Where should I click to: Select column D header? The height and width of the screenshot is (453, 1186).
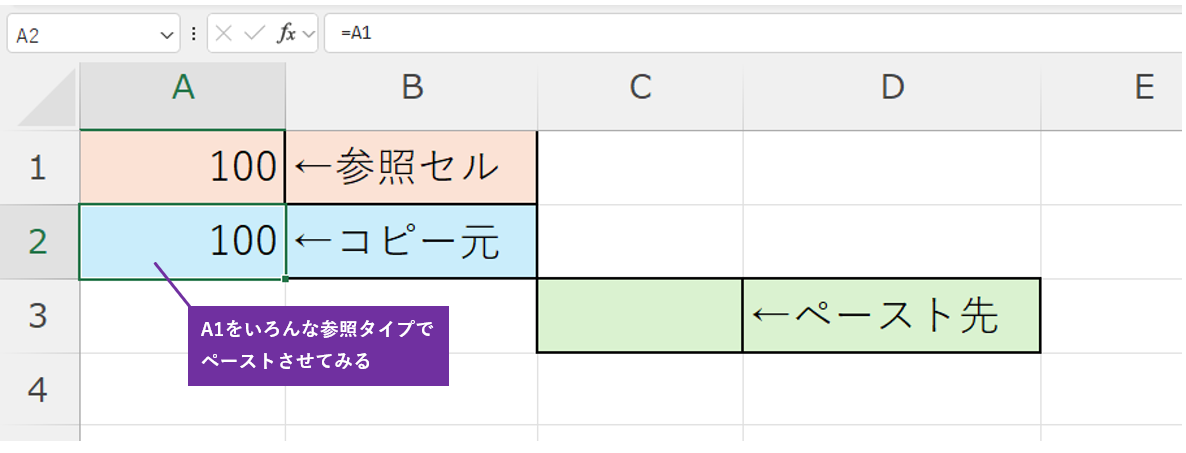tap(892, 88)
